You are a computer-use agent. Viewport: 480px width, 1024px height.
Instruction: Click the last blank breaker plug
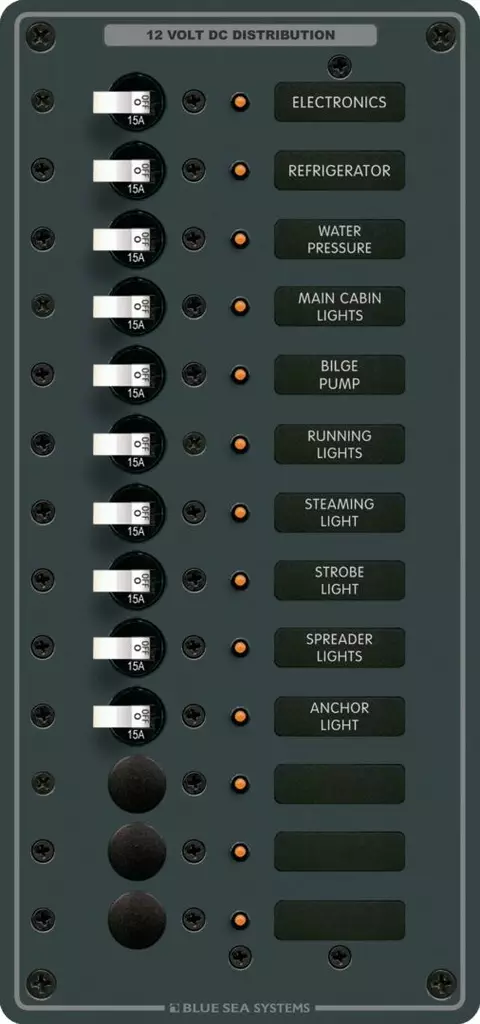pos(137,920)
